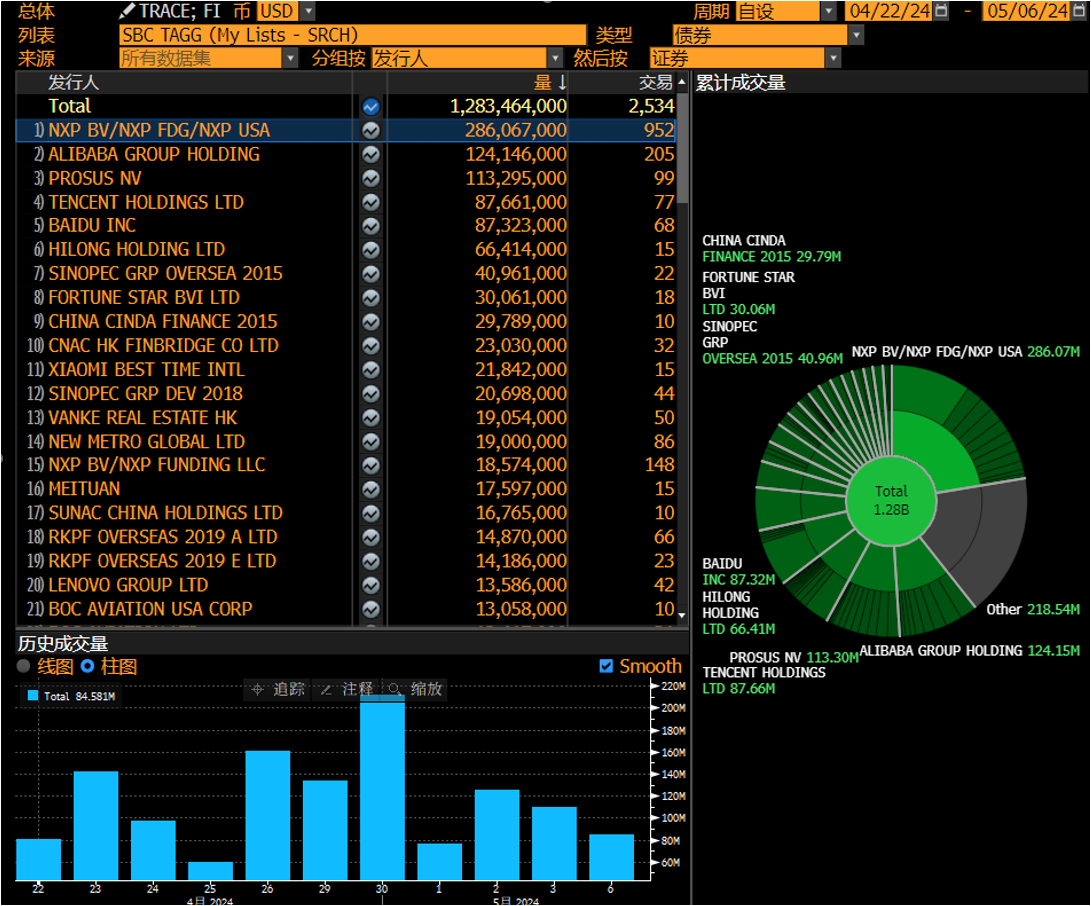Select the 柱图 bar chart radio button
The image size is (1091, 906).
(x=87, y=666)
